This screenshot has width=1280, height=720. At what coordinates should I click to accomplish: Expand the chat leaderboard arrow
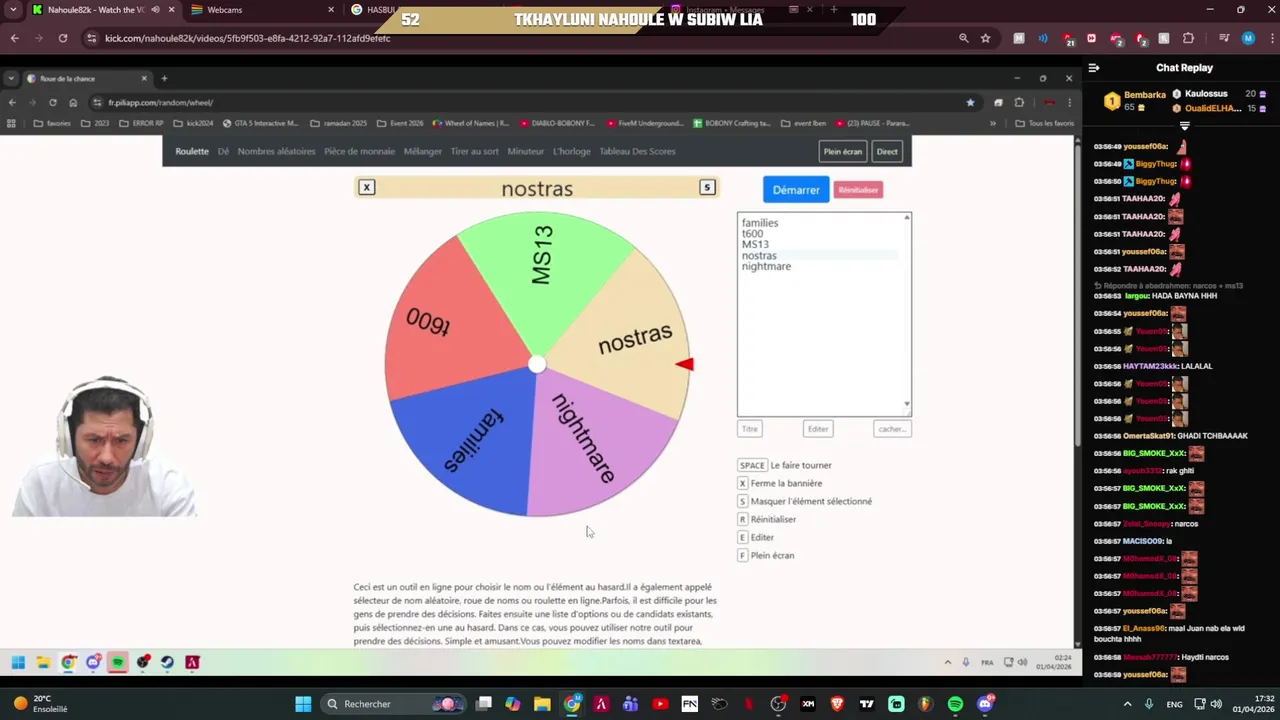pos(1185,126)
